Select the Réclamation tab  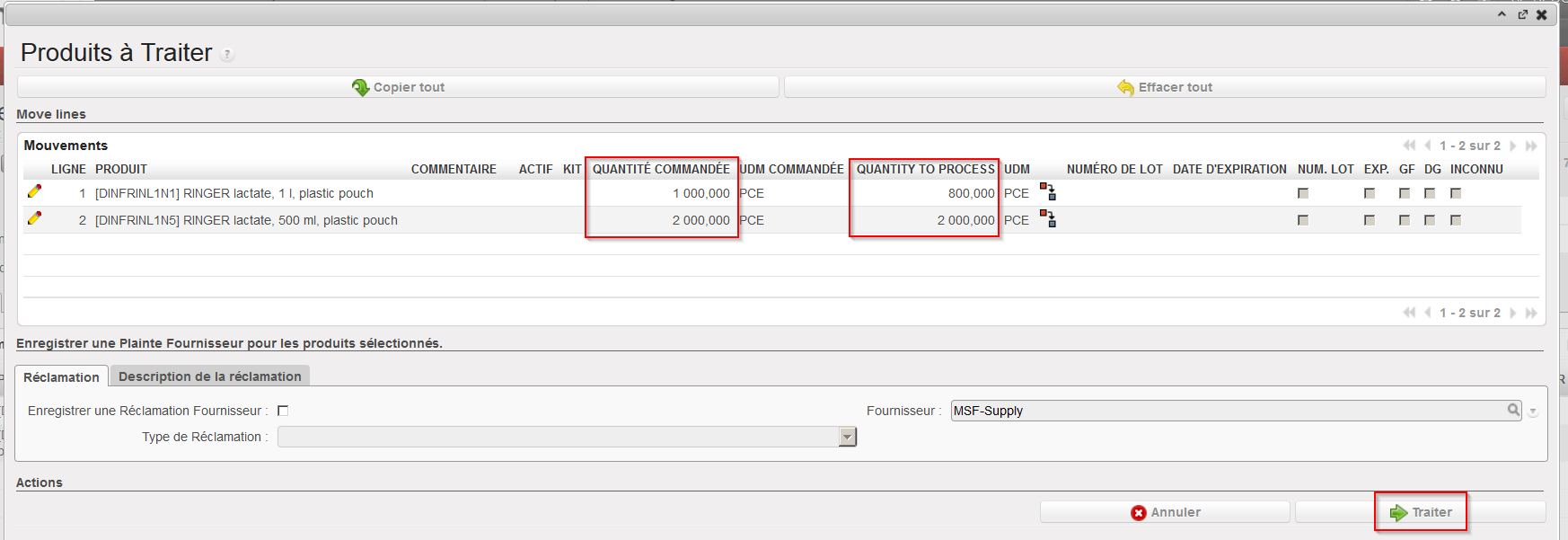click(61, 377)
